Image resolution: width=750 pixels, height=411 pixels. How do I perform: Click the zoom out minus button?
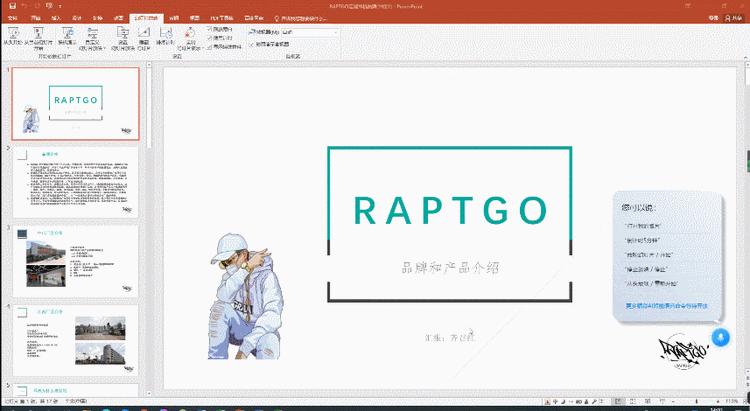point(673,401)
